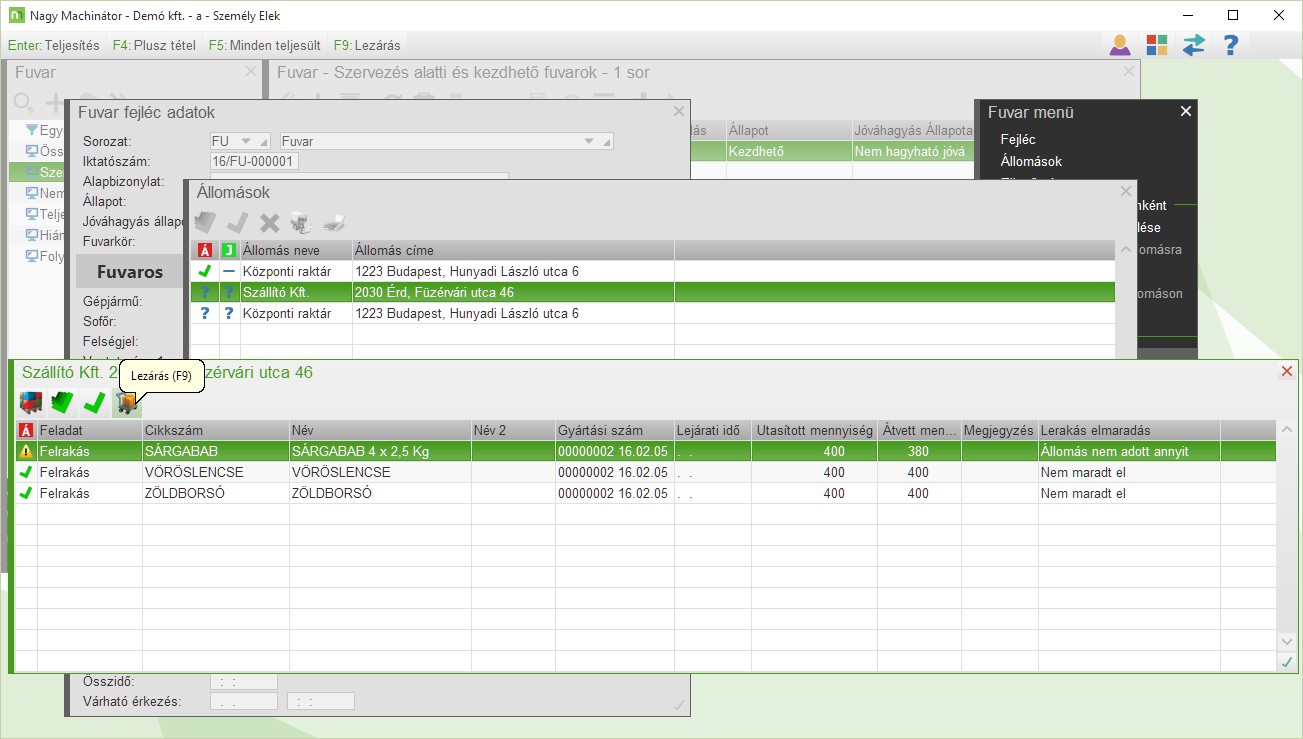Close the Fuvar menü panel
The width and height of the screenshot is (1303, 739).
tap(1186, 111)
